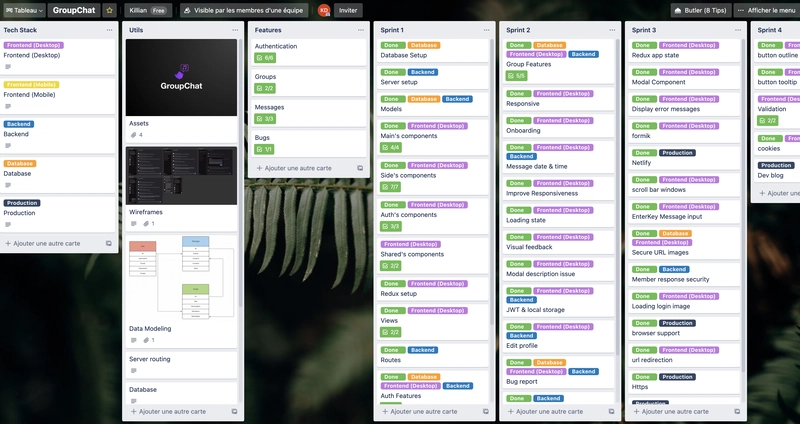Star the GroupChat board
The width and height of the screenshot is (800, 424).
[109, 10]
